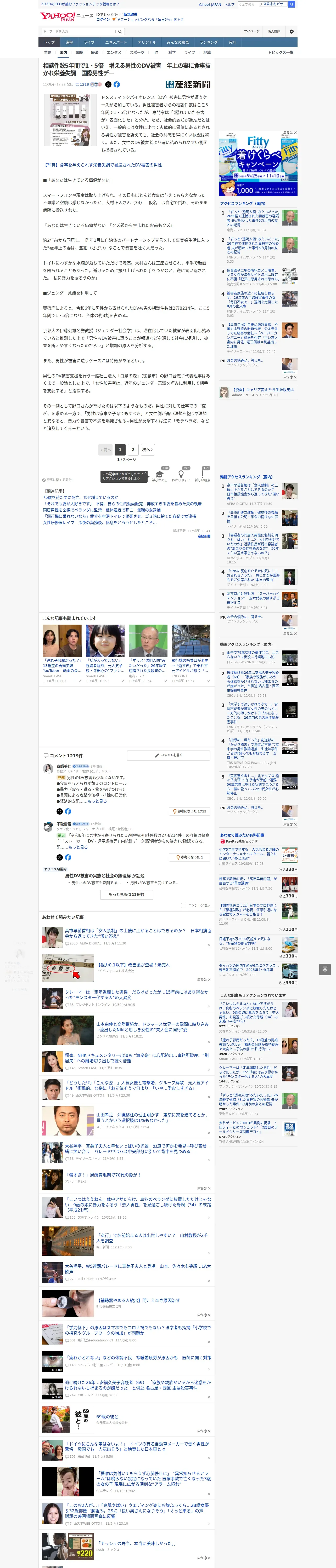This screenshot has width=336, height=1568.
Task: Select the トップ navigation tab
Action: [49, 43]
